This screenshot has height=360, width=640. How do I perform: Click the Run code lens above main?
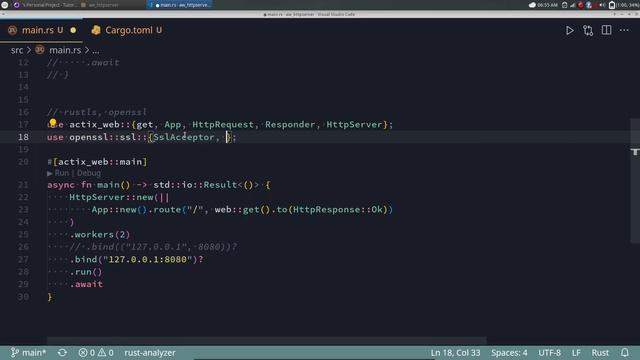(61, 173)
